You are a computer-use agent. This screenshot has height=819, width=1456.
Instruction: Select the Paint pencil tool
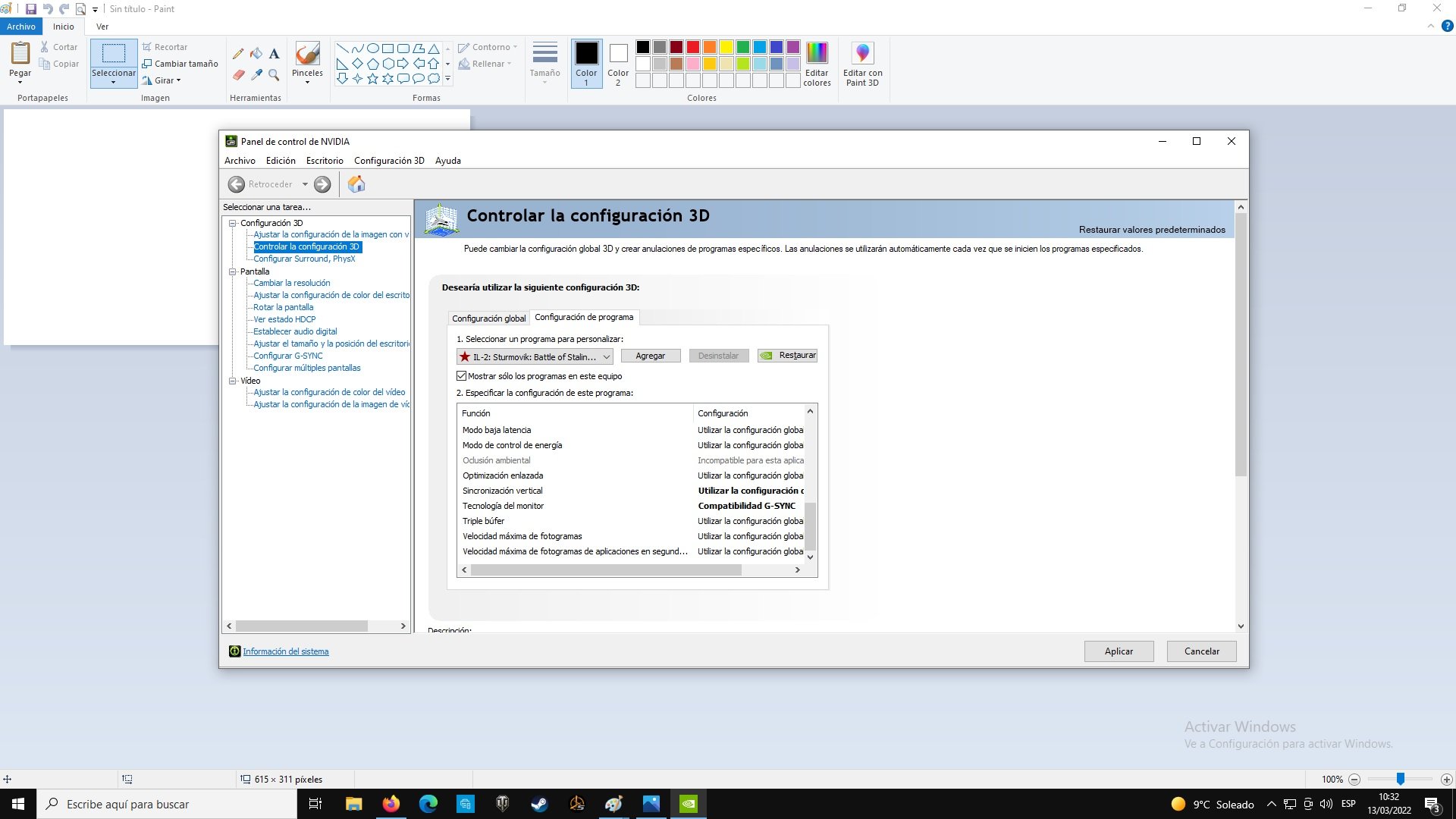pyautogui.click(x=238, y=54)
